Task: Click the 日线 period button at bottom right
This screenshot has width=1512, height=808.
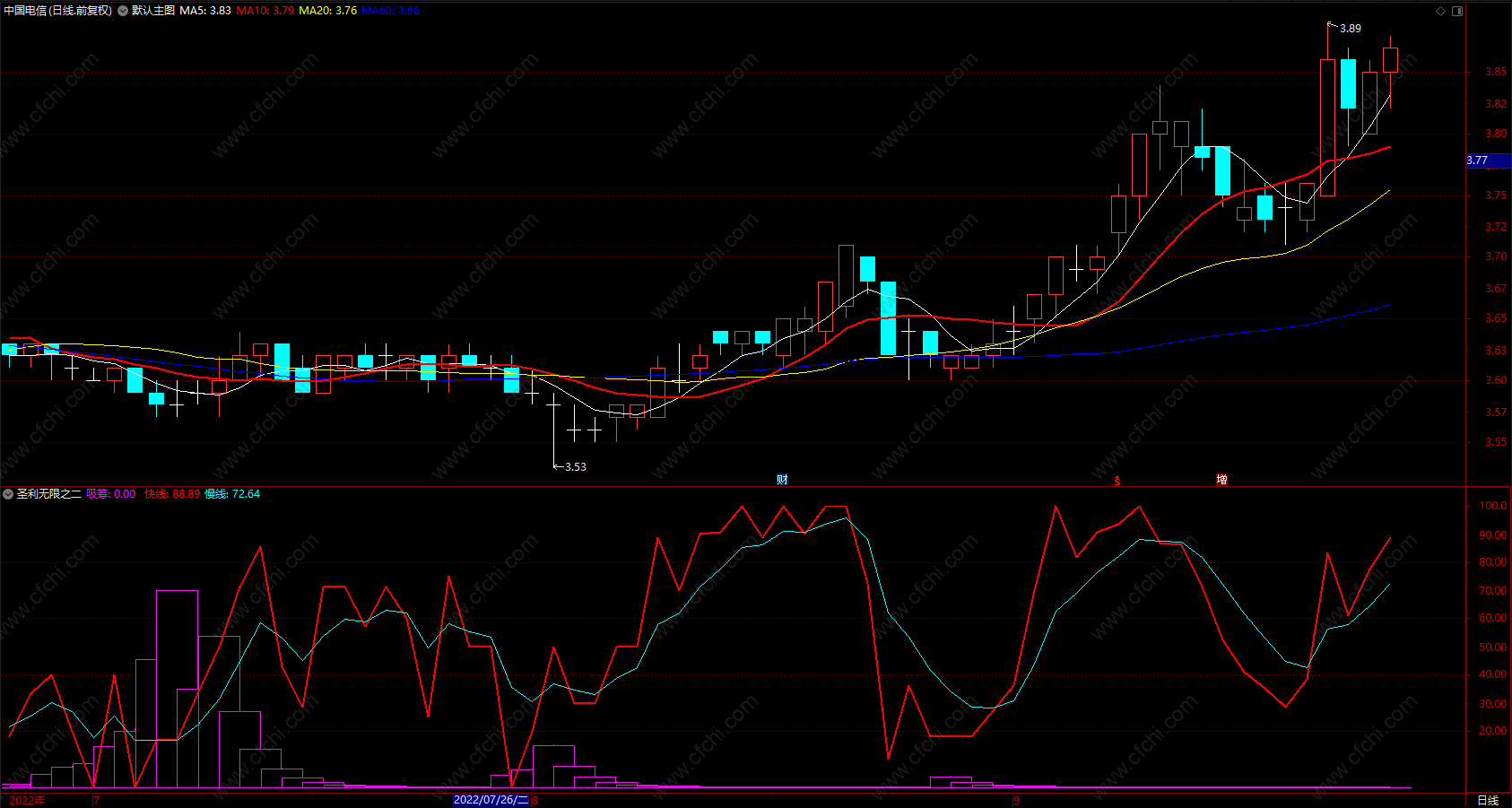Action: click(1488, 800)
